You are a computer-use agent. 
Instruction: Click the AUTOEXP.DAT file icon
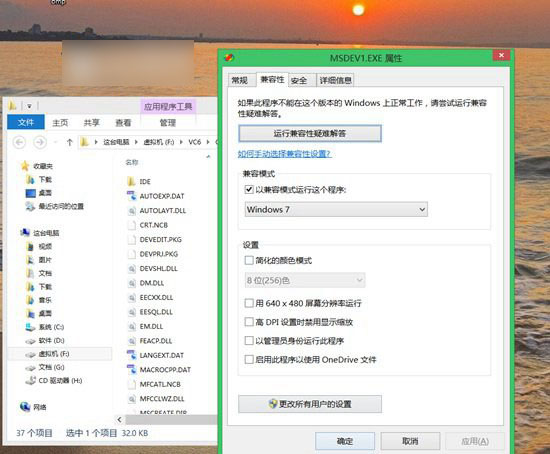[132, 196]
